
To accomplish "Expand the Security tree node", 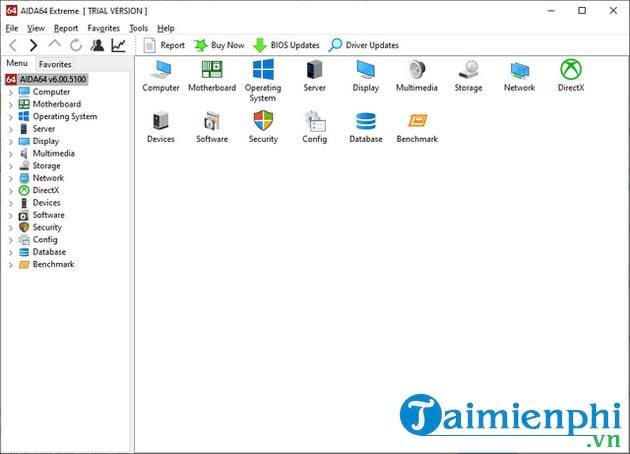I will 11,228.
